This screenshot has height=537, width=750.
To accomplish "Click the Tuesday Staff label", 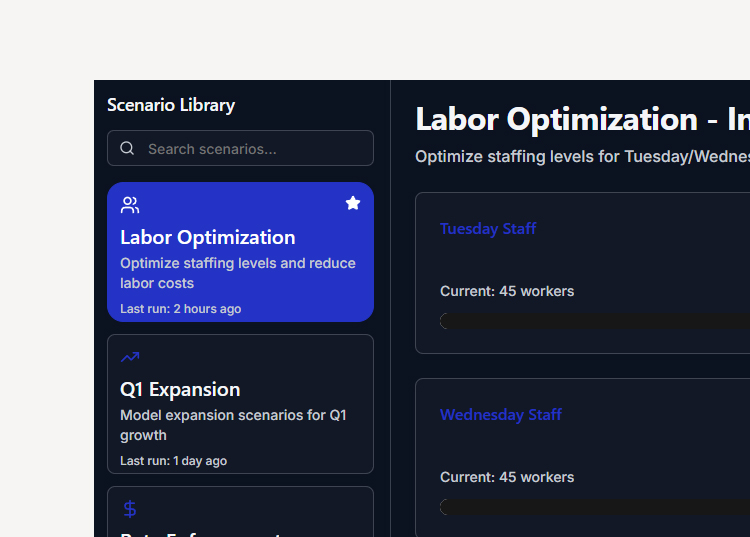I will click(488, 229).
